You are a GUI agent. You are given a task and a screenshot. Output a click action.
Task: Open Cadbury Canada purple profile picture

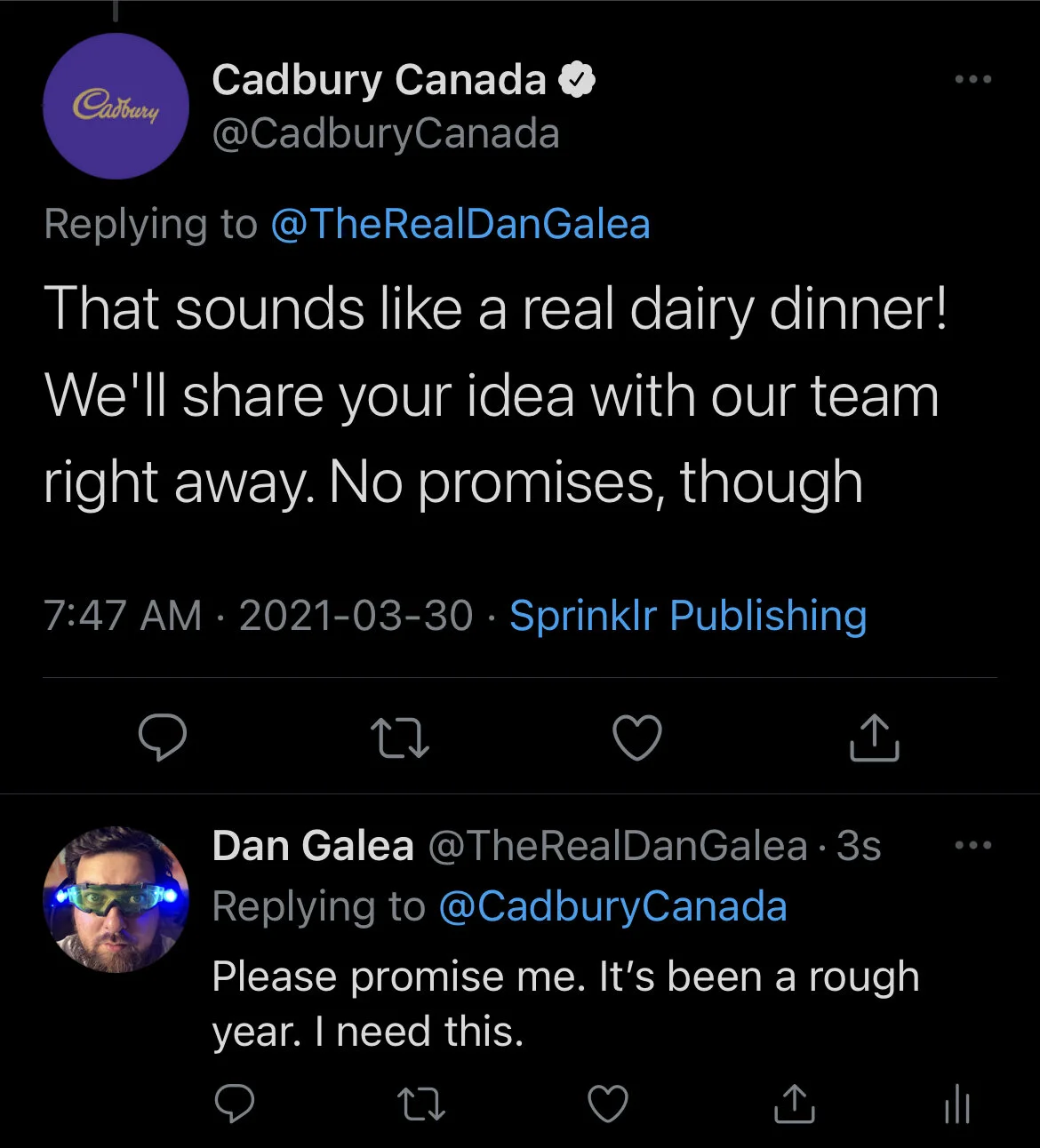point(116,107)
